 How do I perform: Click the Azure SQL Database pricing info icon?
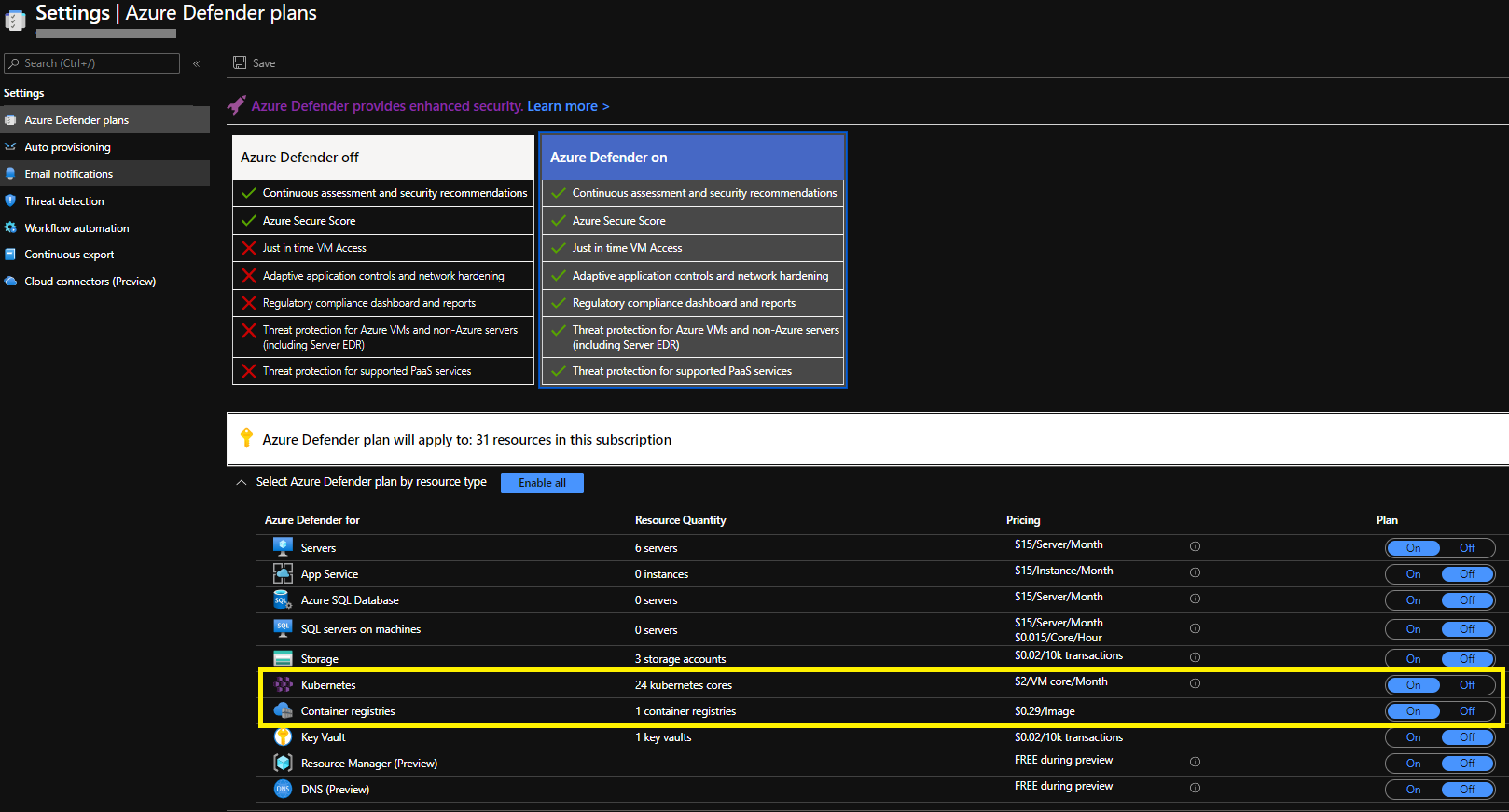coord(1195,599)
